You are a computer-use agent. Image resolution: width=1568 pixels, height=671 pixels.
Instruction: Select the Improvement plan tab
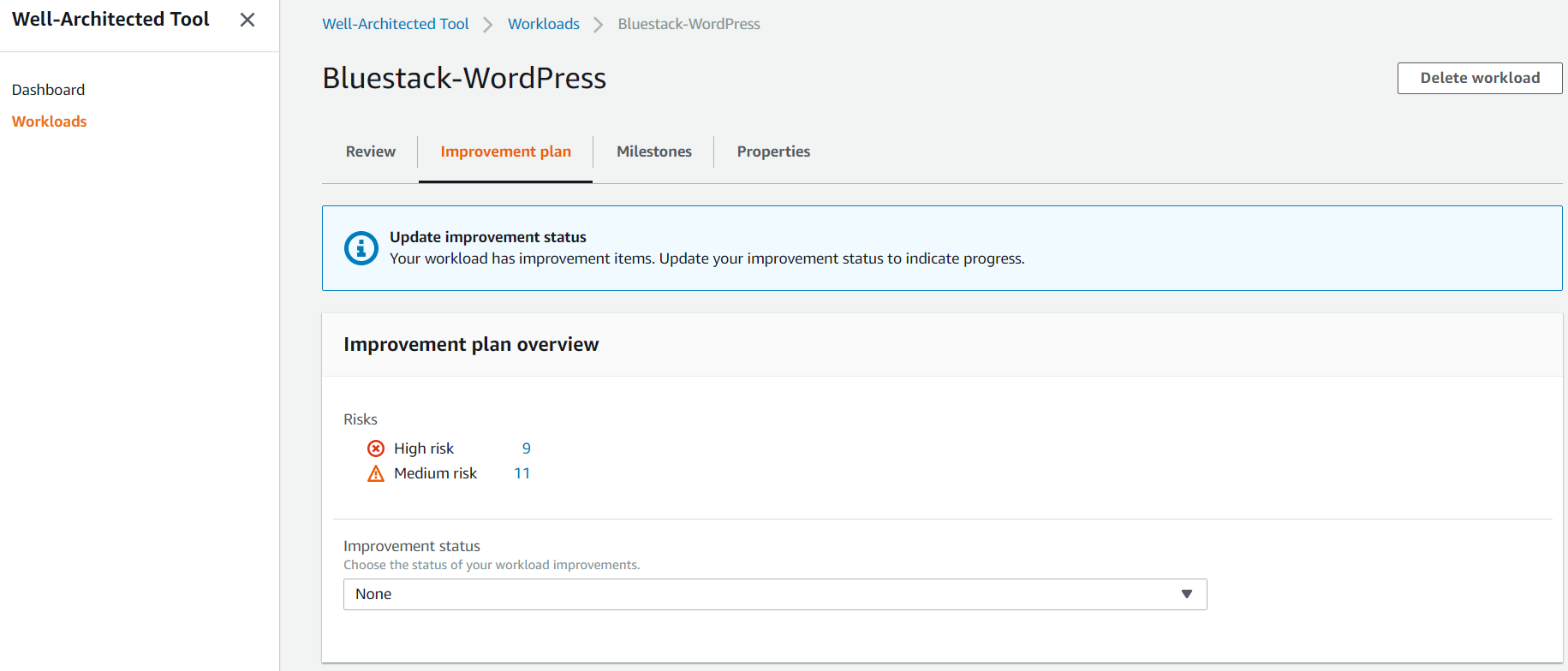coord(505,151)
